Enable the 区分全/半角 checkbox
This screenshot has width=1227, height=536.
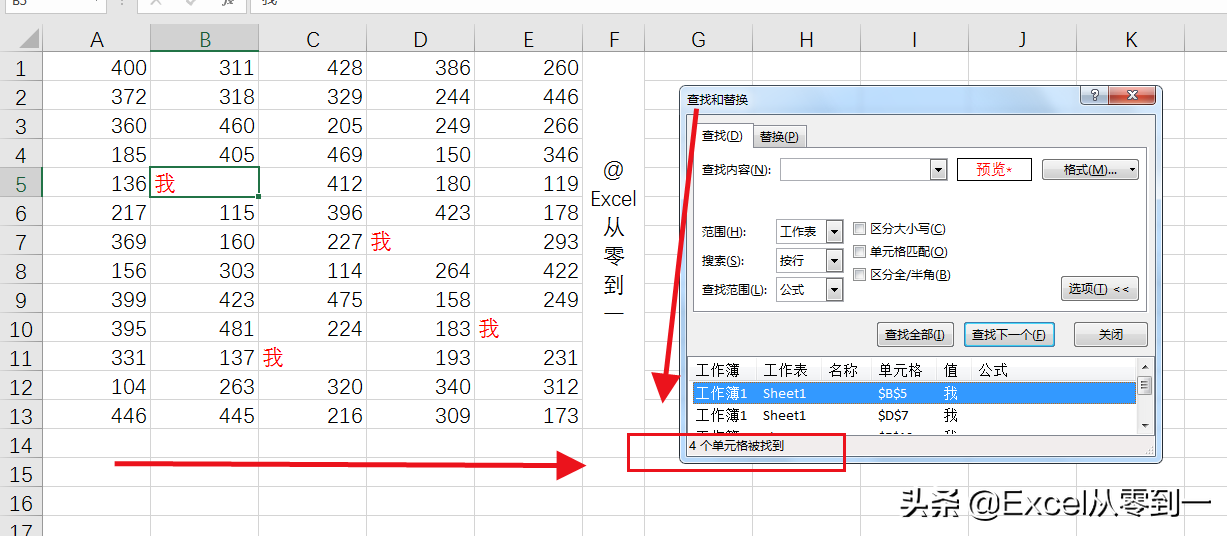pos(860,275)
